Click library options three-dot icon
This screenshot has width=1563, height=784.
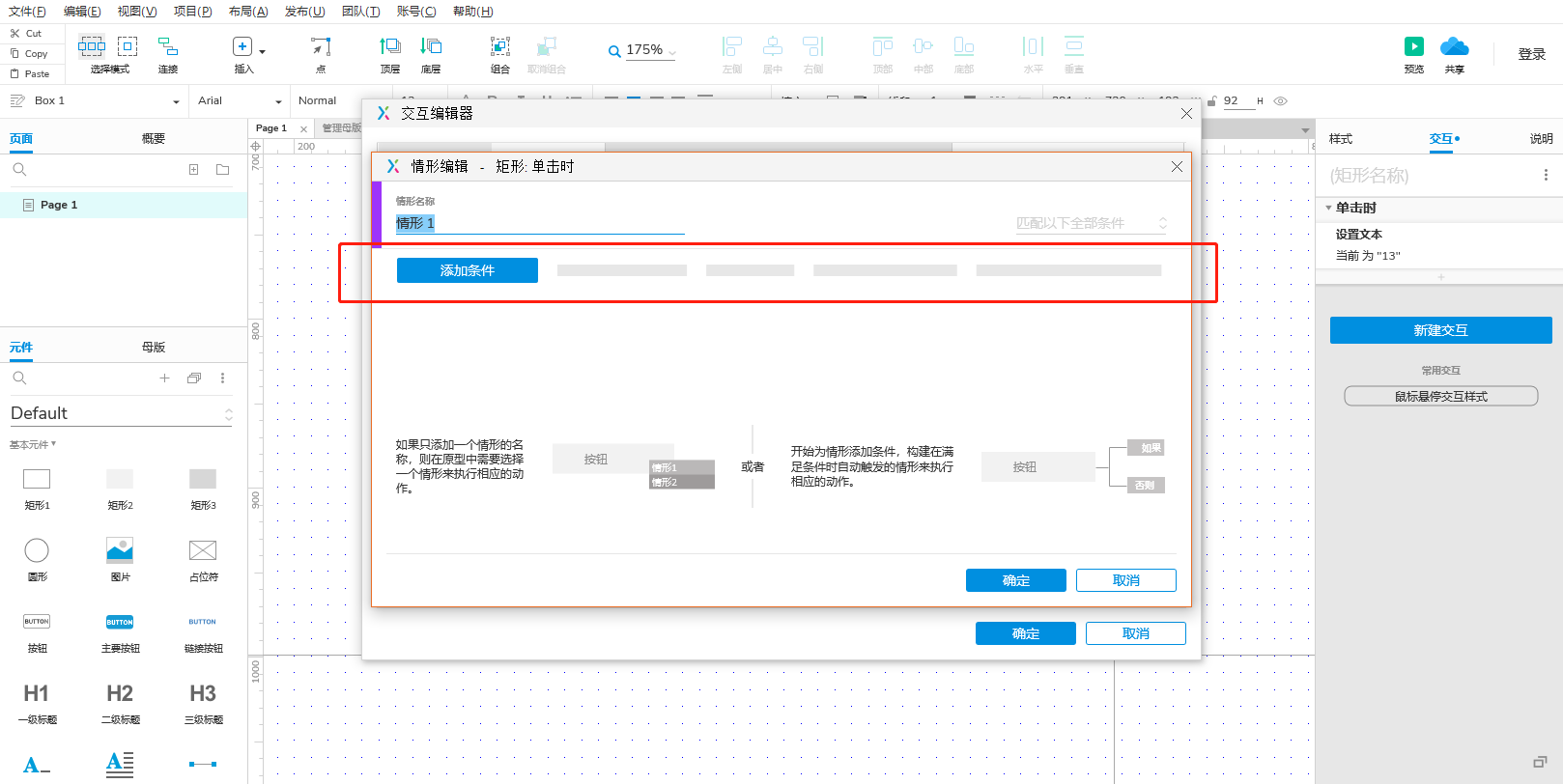tap(222, 378)
